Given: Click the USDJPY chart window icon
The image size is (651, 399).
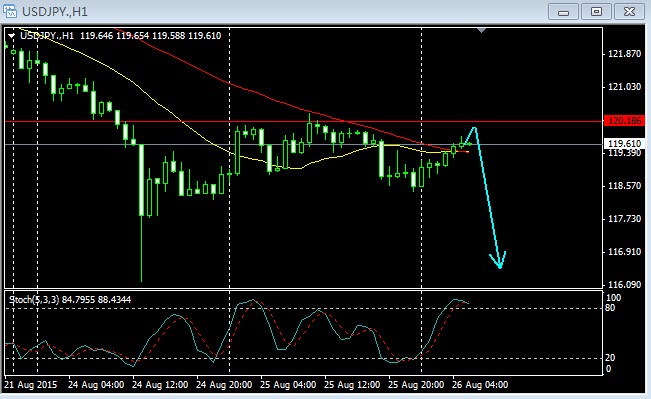Looking at the screenshot, I should (10, 11).
